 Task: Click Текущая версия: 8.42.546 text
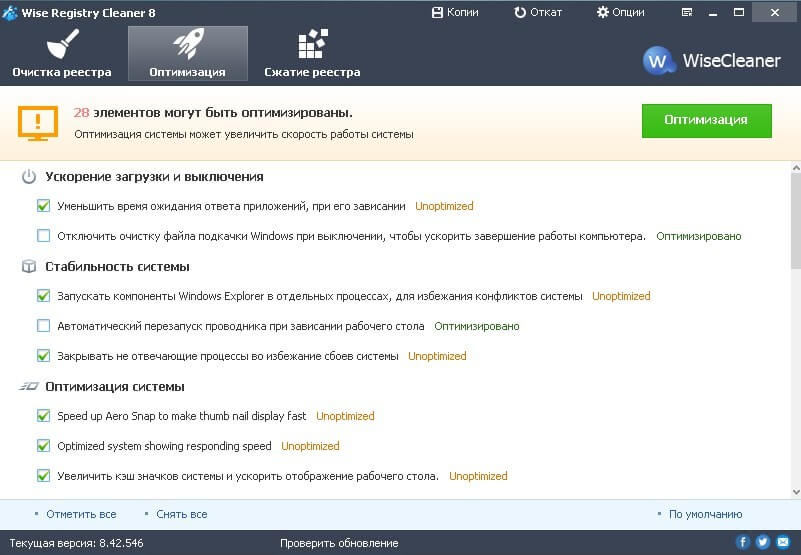click(x=77, y=543)
